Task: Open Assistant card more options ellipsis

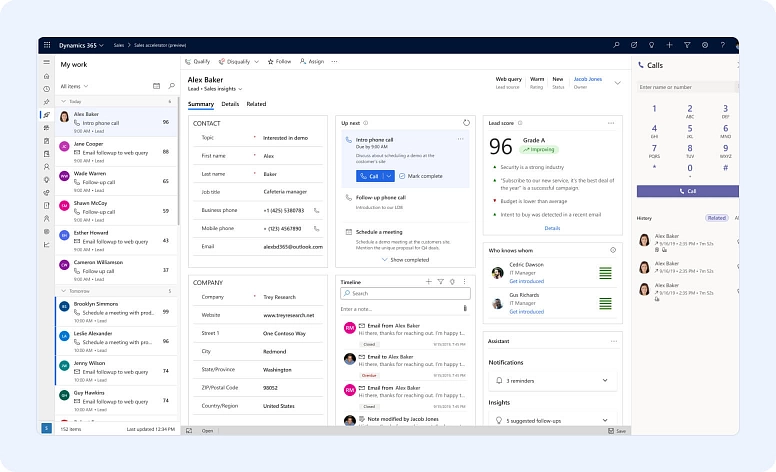Action: 614,341
